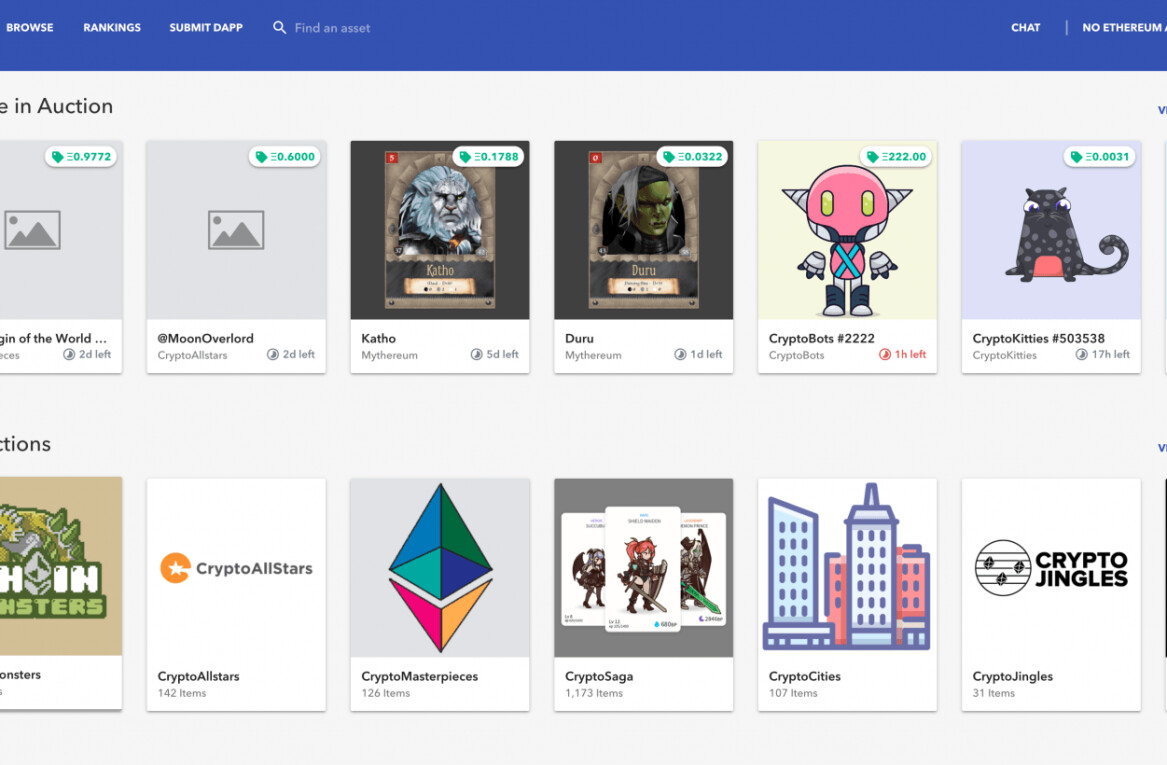Click the 0.6000 price tag badge

285,156
